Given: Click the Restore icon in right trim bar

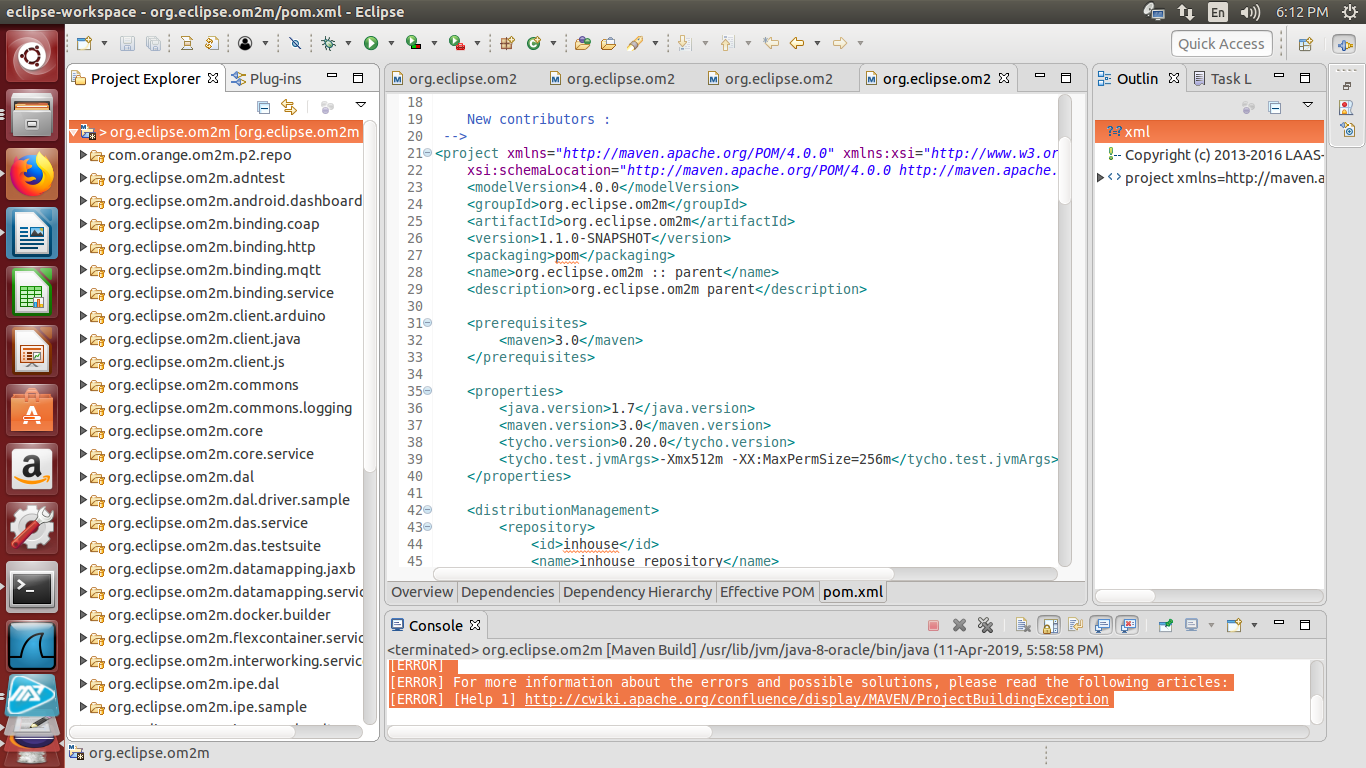Looking at the screenshot, I should click(x=1347, y=87).
